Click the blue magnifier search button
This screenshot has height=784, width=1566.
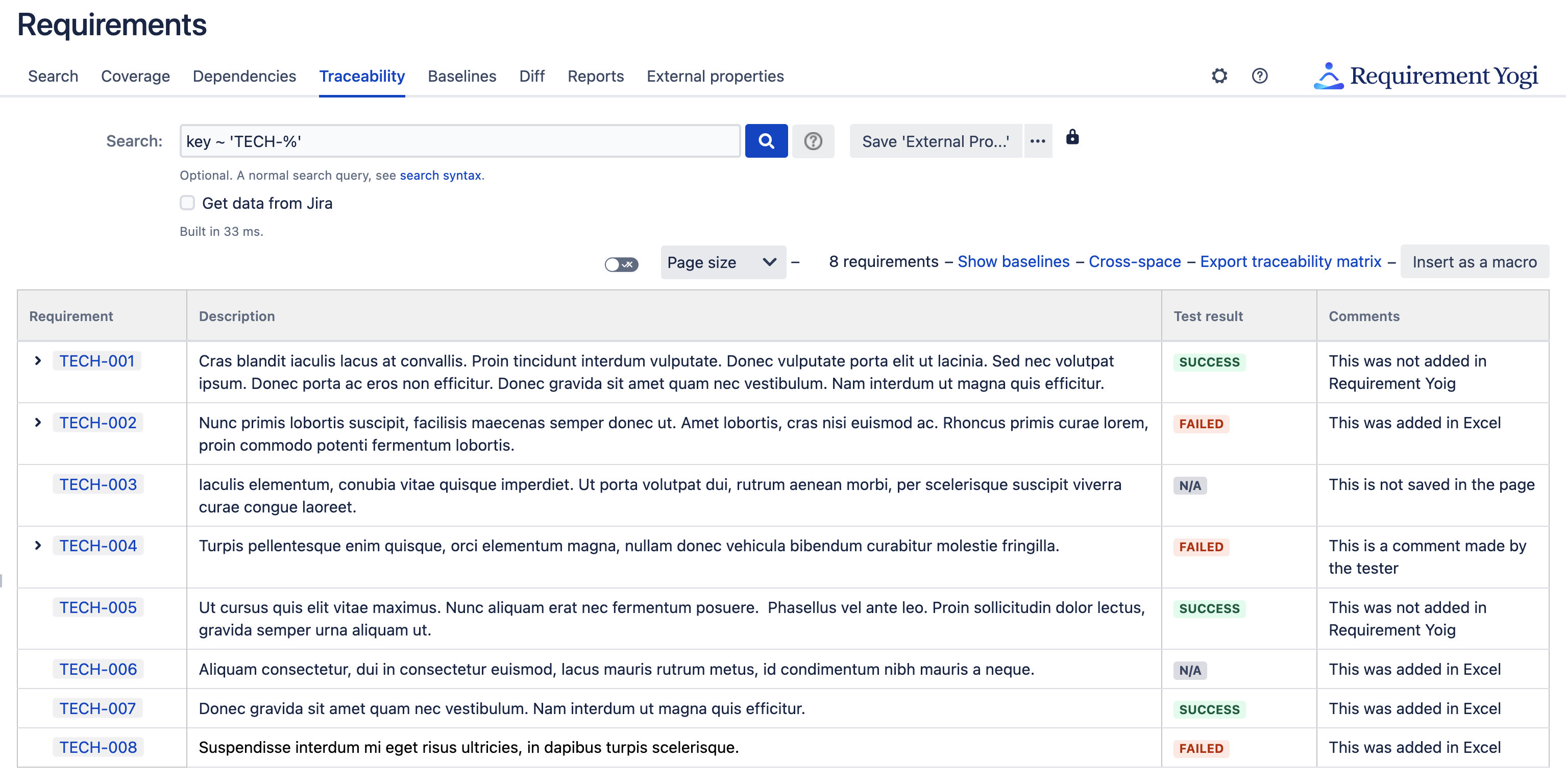coord(766,141)
